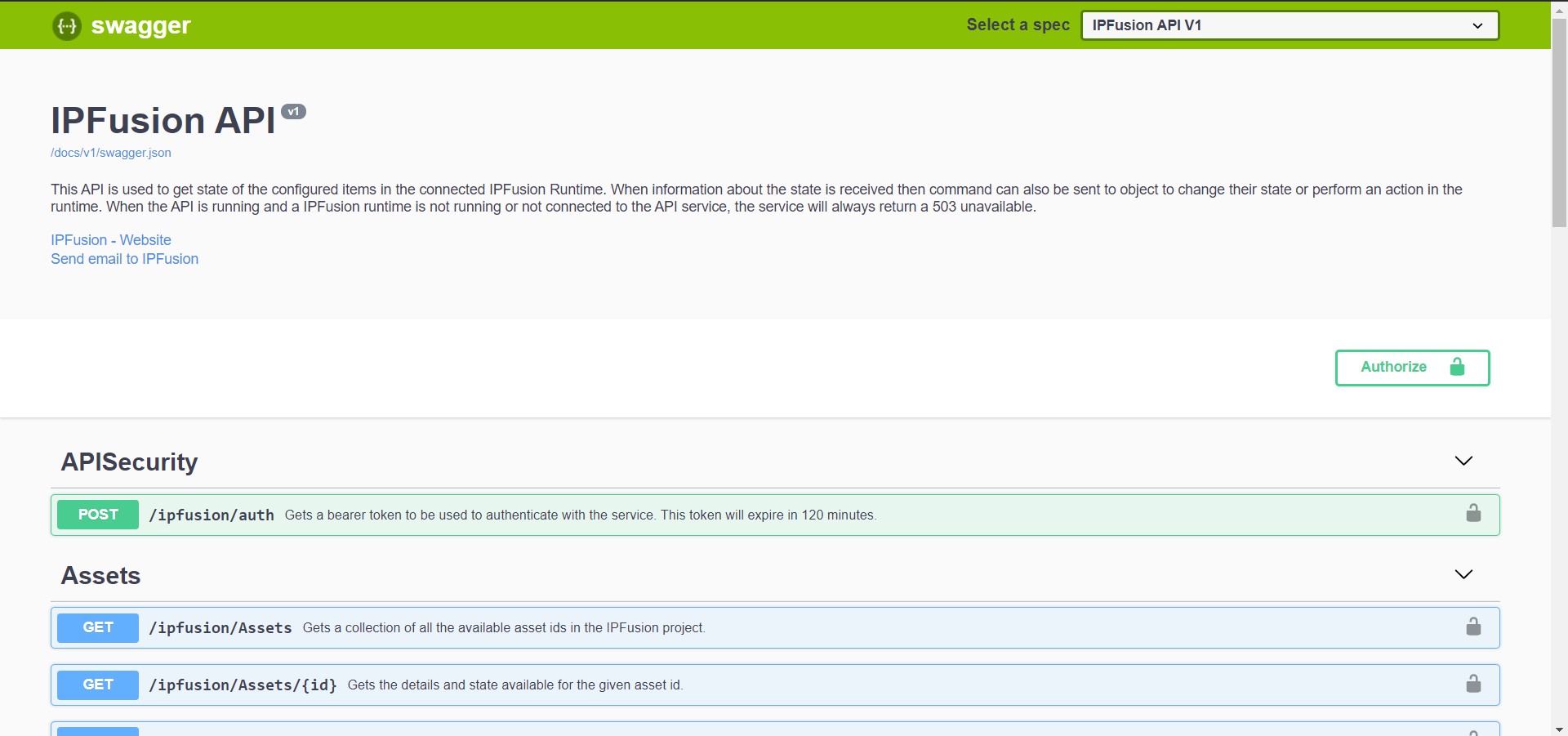Open the Select a spec dropdown
Image resolution: width=1568 pixels, height=736 pixels.
(x=1289, y=25)
